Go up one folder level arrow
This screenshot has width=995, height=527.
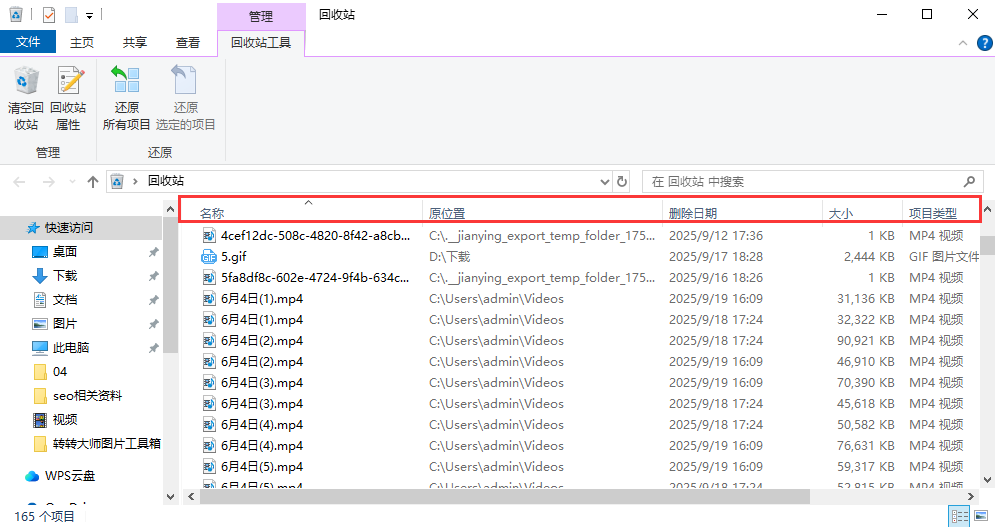tap(93, 182)
